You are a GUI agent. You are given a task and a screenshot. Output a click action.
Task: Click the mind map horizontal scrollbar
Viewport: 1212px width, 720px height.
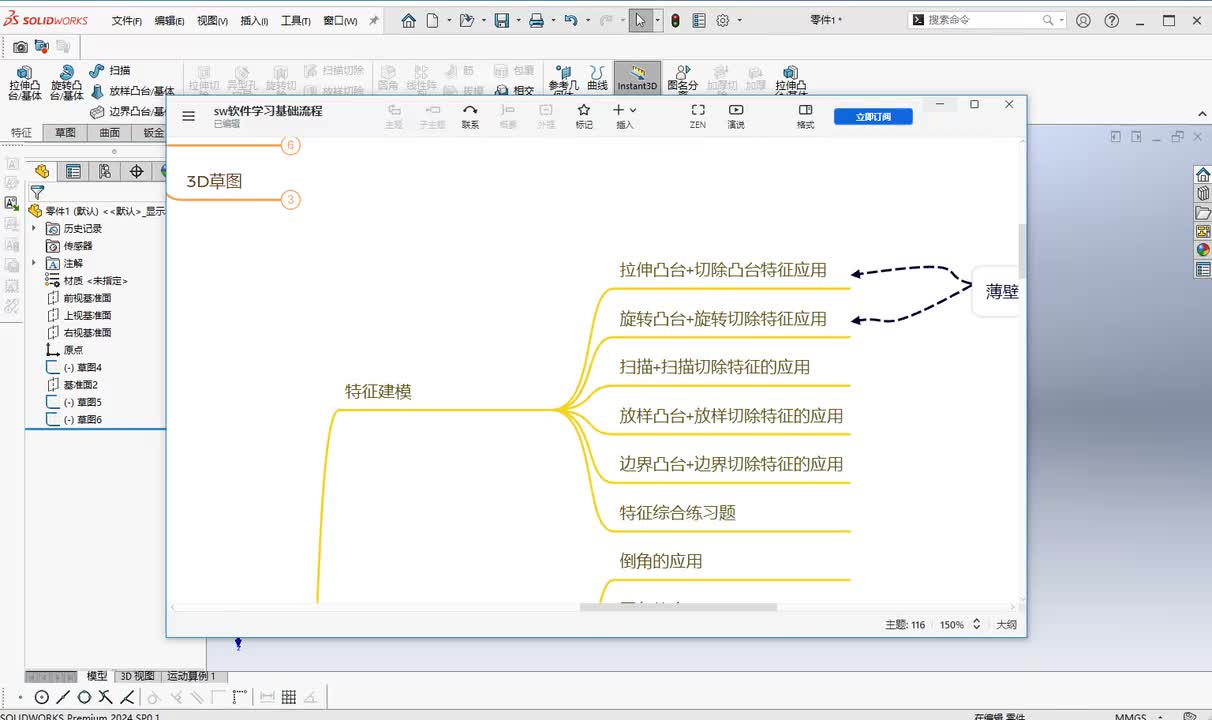coord(679,606)
